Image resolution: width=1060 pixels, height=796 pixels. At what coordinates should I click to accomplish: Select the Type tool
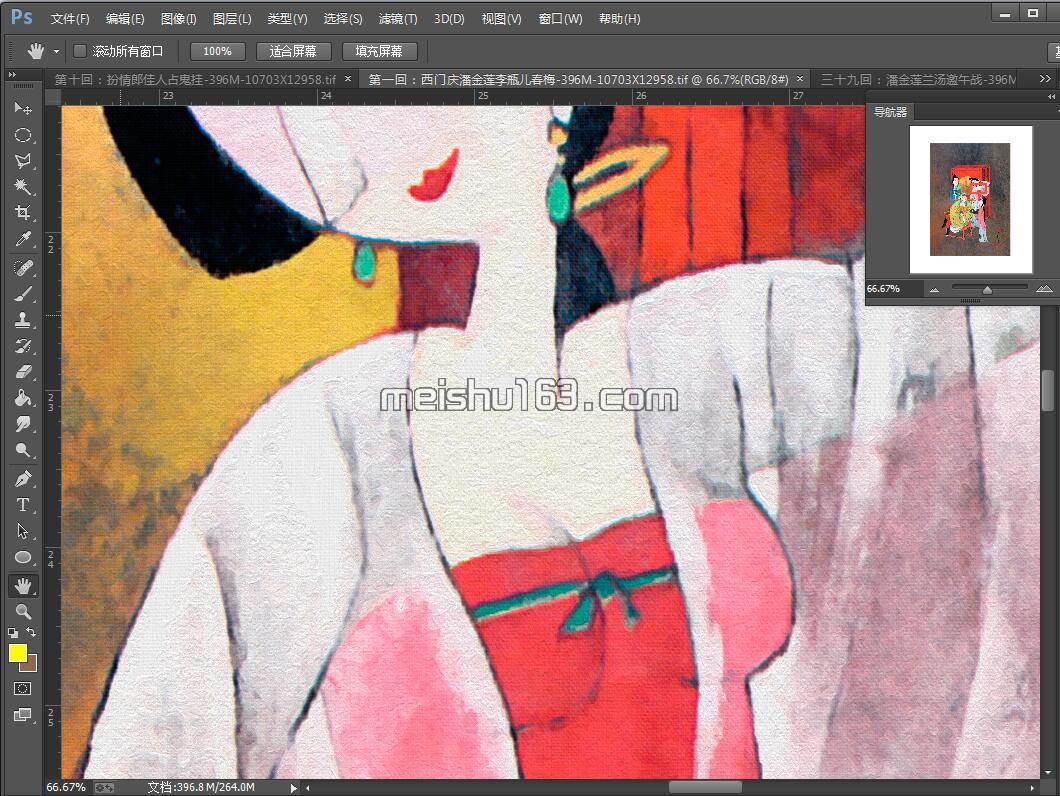[x=22, y=505]
